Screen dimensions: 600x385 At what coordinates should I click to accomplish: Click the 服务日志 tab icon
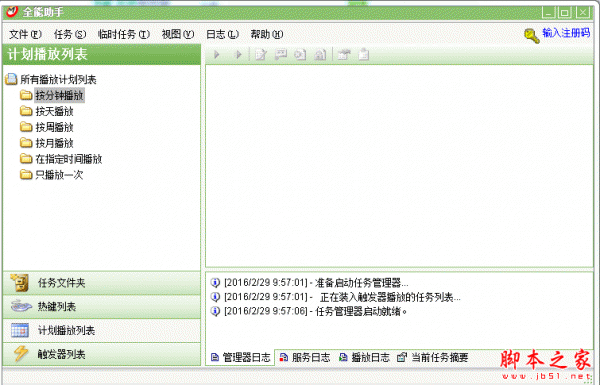click(284, 358)
